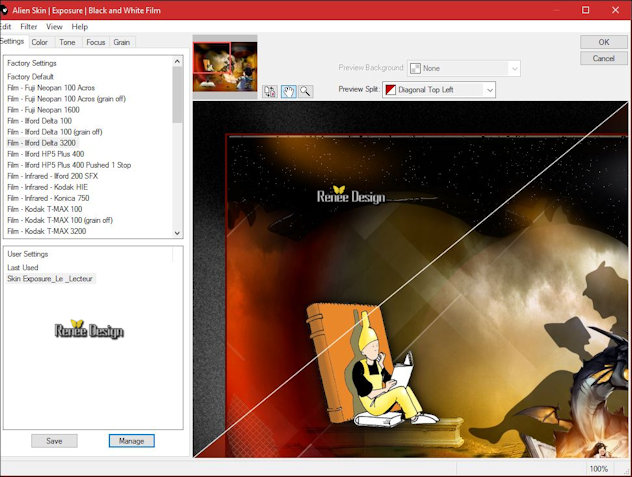Screen dimensions: 632x477
Task: Click the Save settings button
Action: [54, 441]
